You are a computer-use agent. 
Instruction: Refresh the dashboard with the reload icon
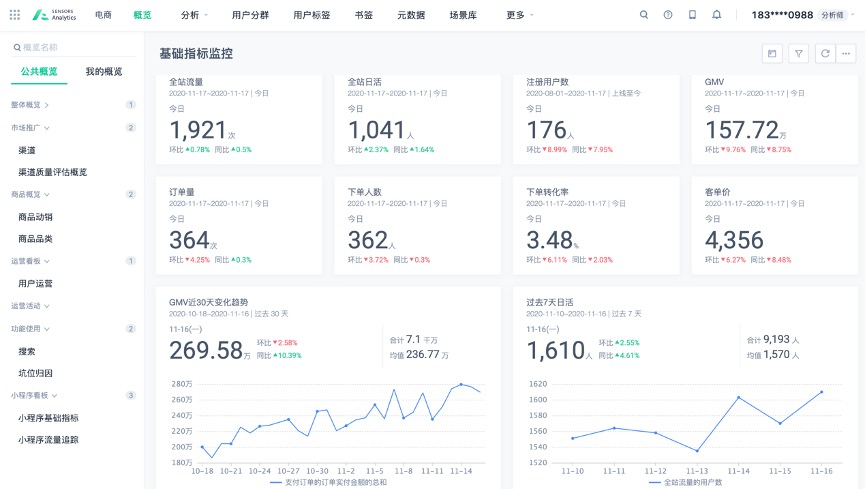[825, 54]
